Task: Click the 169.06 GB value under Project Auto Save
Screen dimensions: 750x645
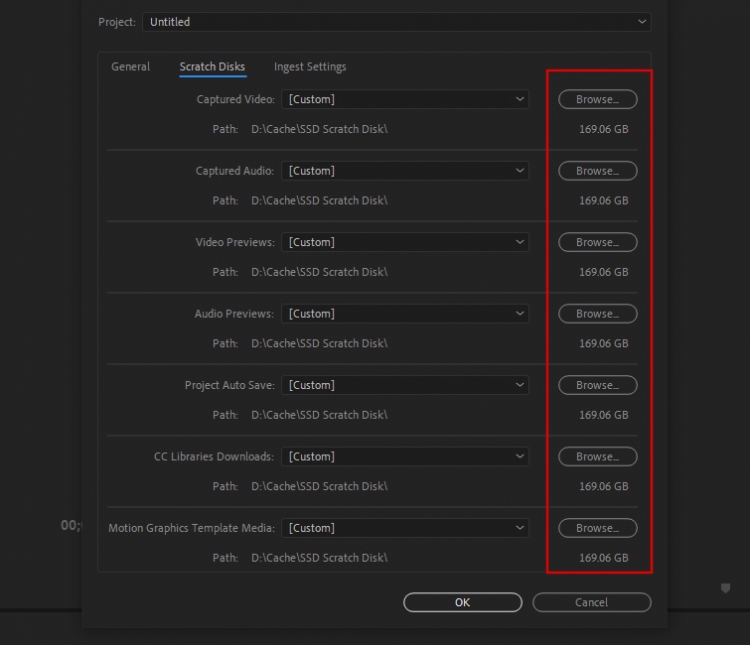Action: (x=604, y=415)
